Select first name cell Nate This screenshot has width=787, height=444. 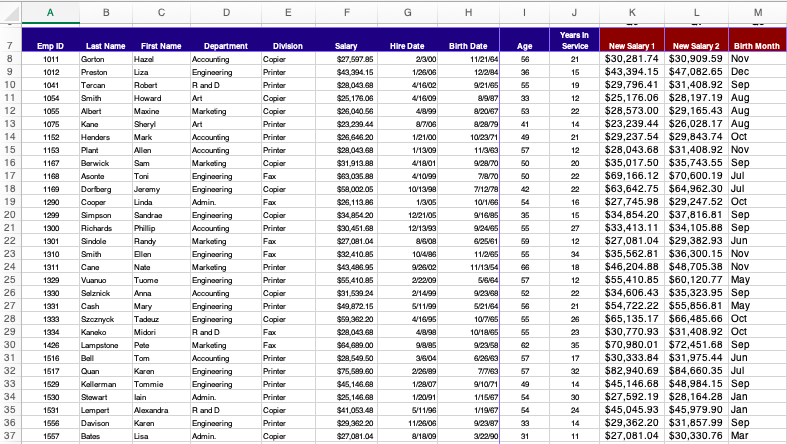(x=161, y=267)
